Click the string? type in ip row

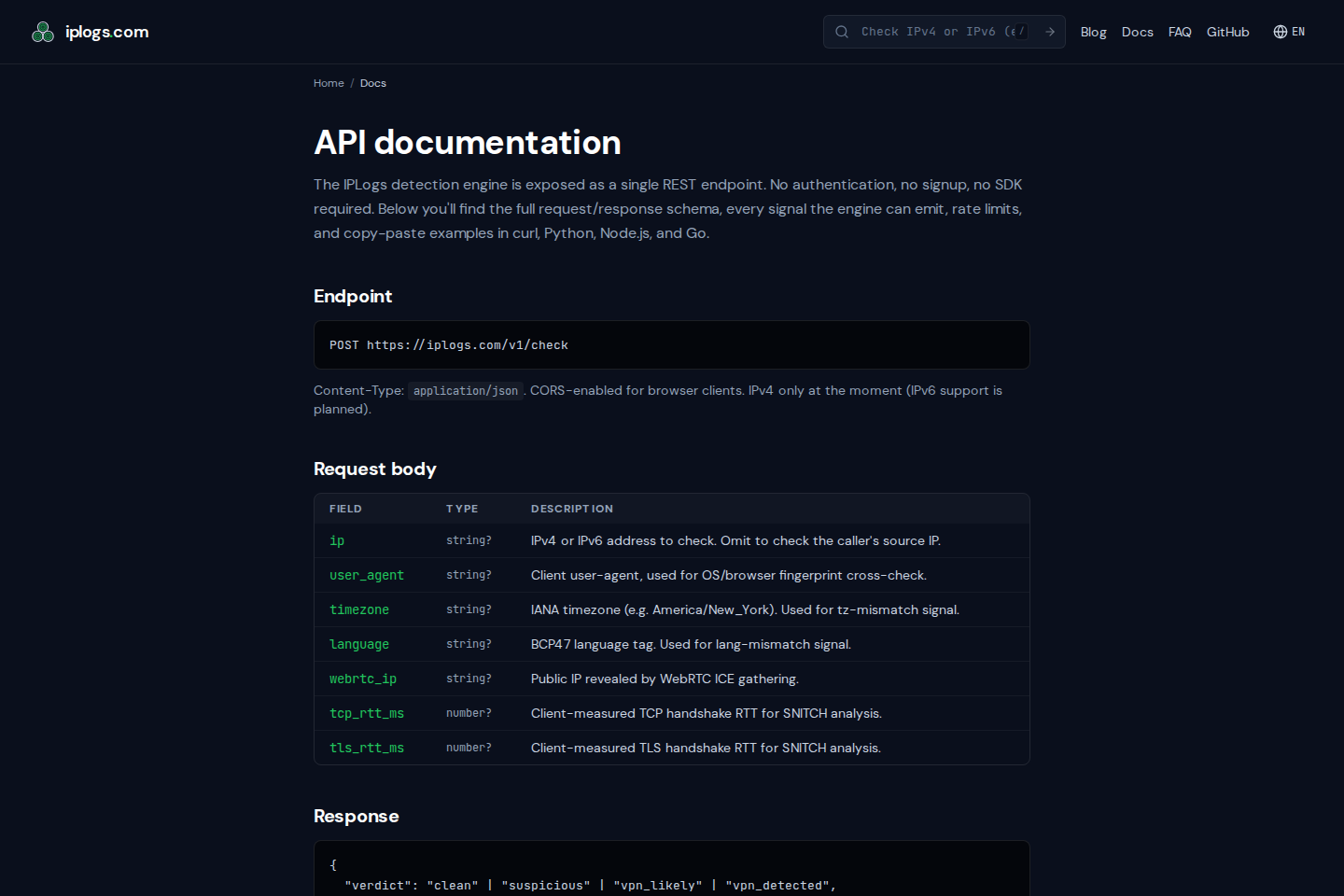(x=469, y=540)
